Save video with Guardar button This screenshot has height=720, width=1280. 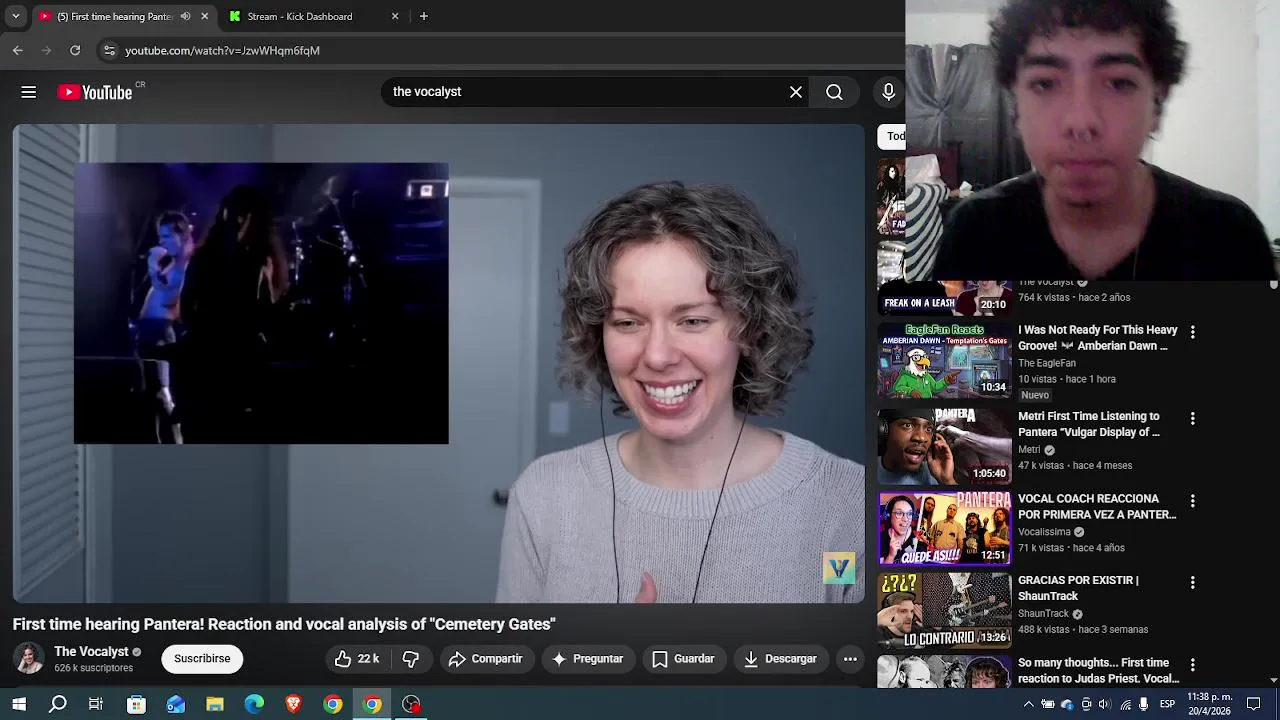coord(683,659)
